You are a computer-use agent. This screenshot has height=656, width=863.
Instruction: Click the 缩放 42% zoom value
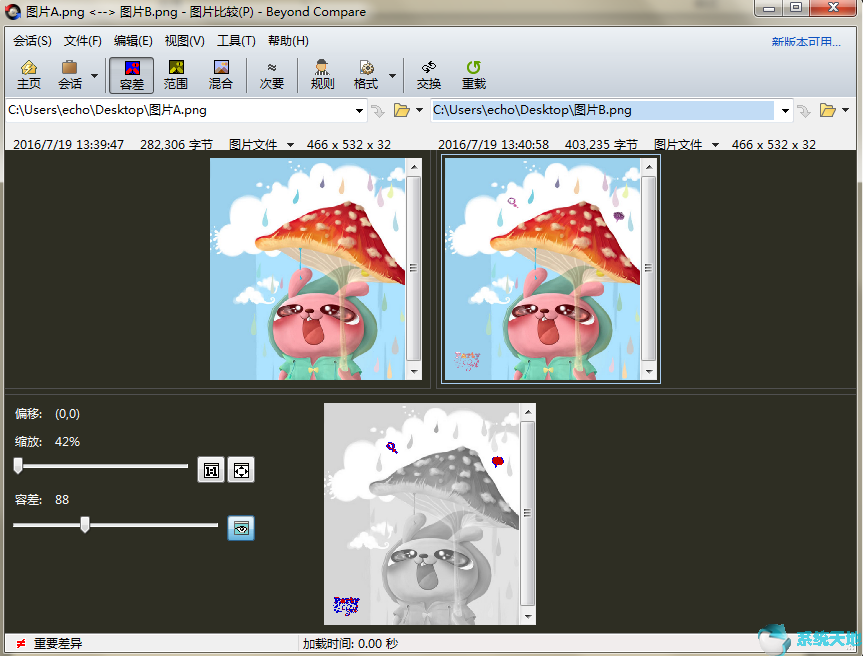click(67, 442)
